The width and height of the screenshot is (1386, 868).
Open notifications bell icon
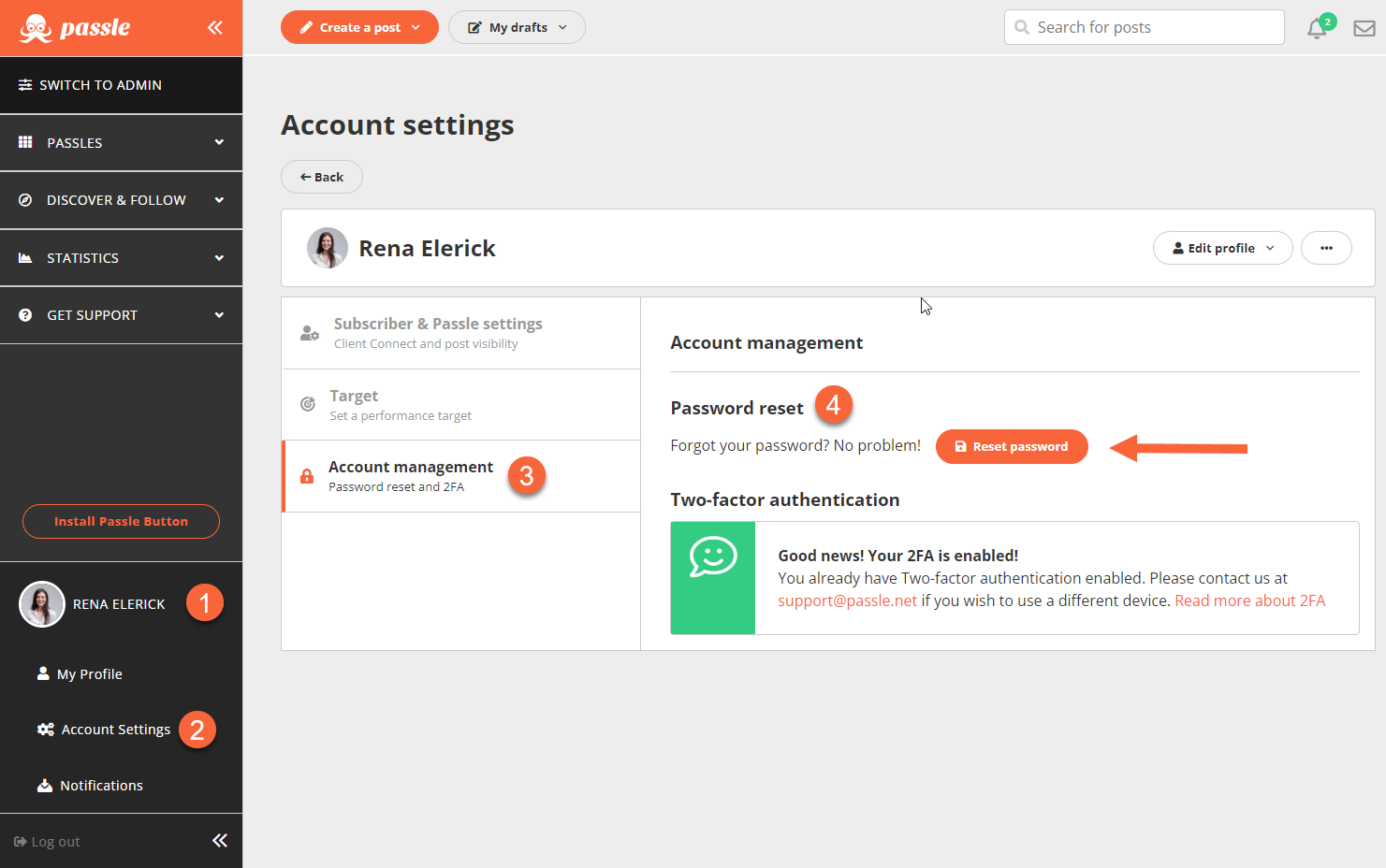click(x=1316, y=29)
